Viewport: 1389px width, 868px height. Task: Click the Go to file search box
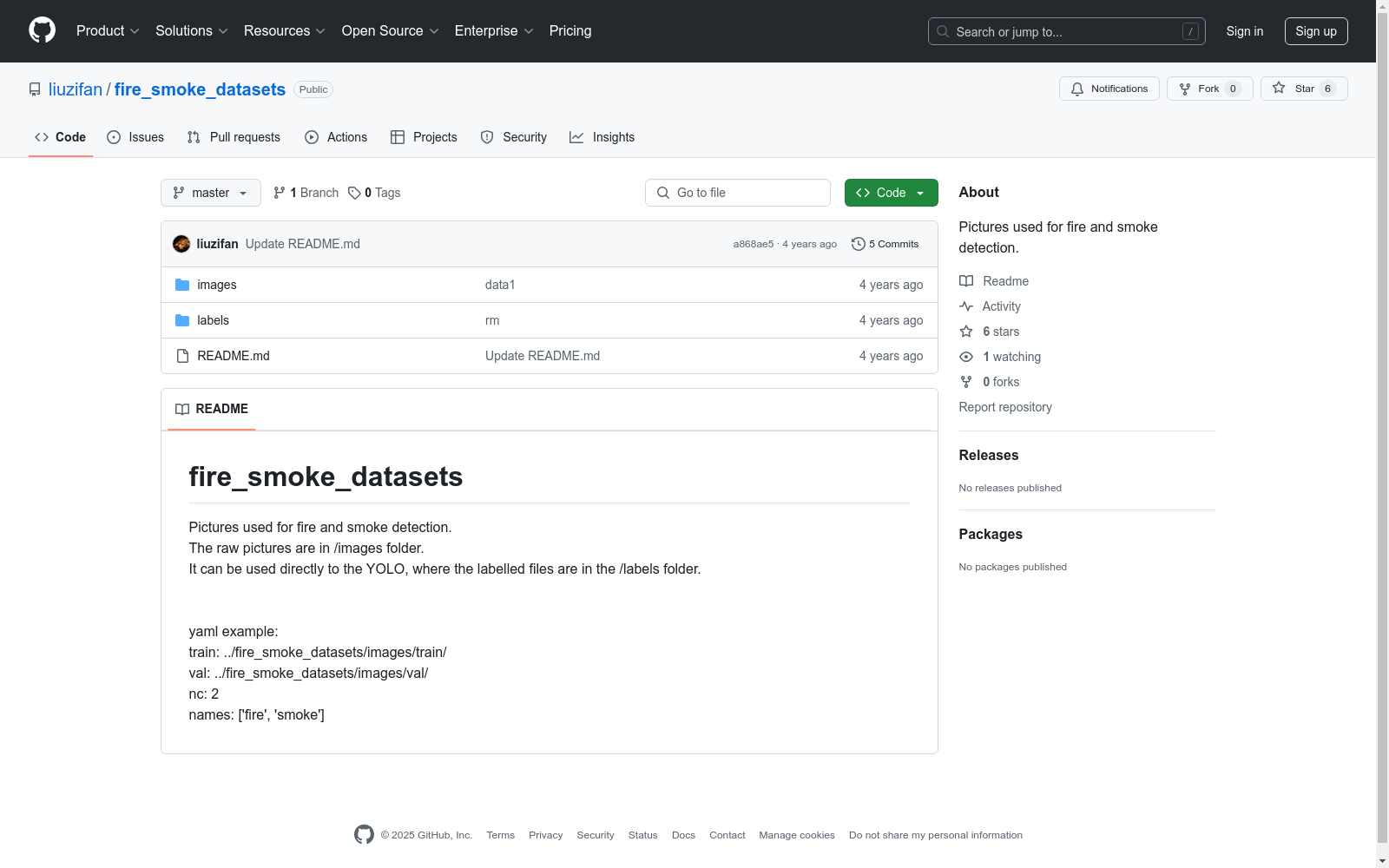tap(738, 193)
